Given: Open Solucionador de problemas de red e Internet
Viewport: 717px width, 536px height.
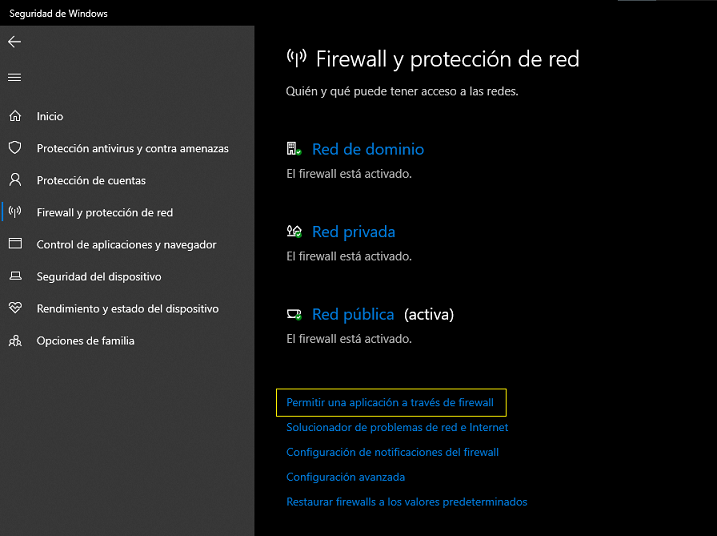Looking at the screenshot, I should click(397, 427).
